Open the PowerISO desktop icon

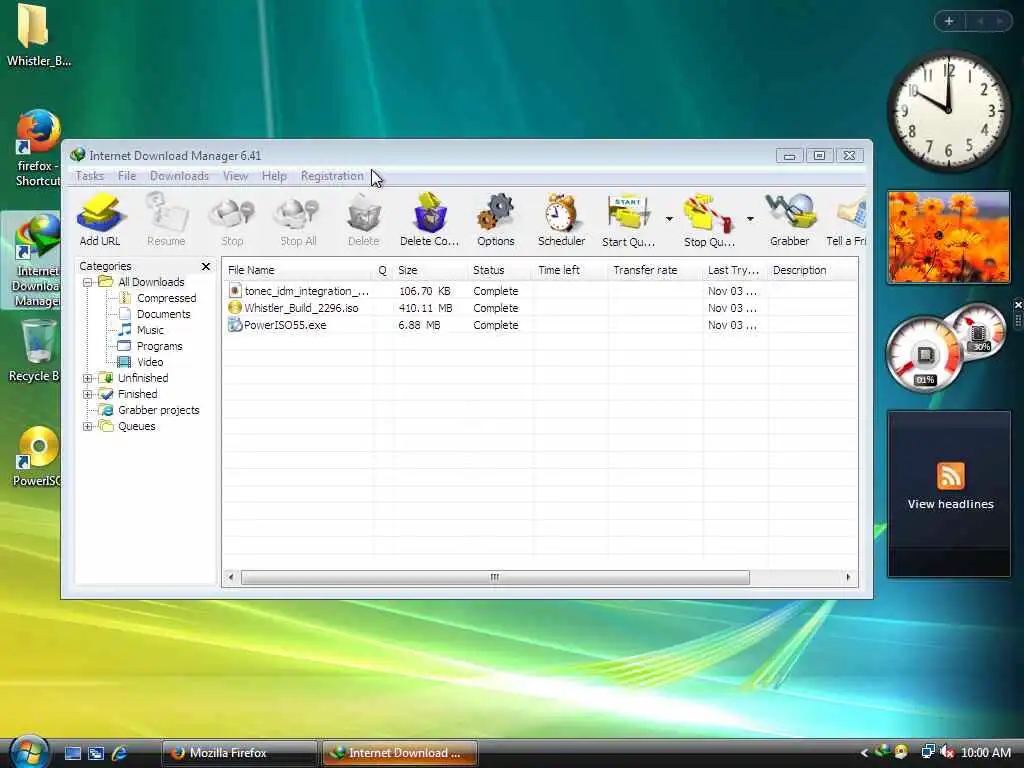tap(37, 457)
